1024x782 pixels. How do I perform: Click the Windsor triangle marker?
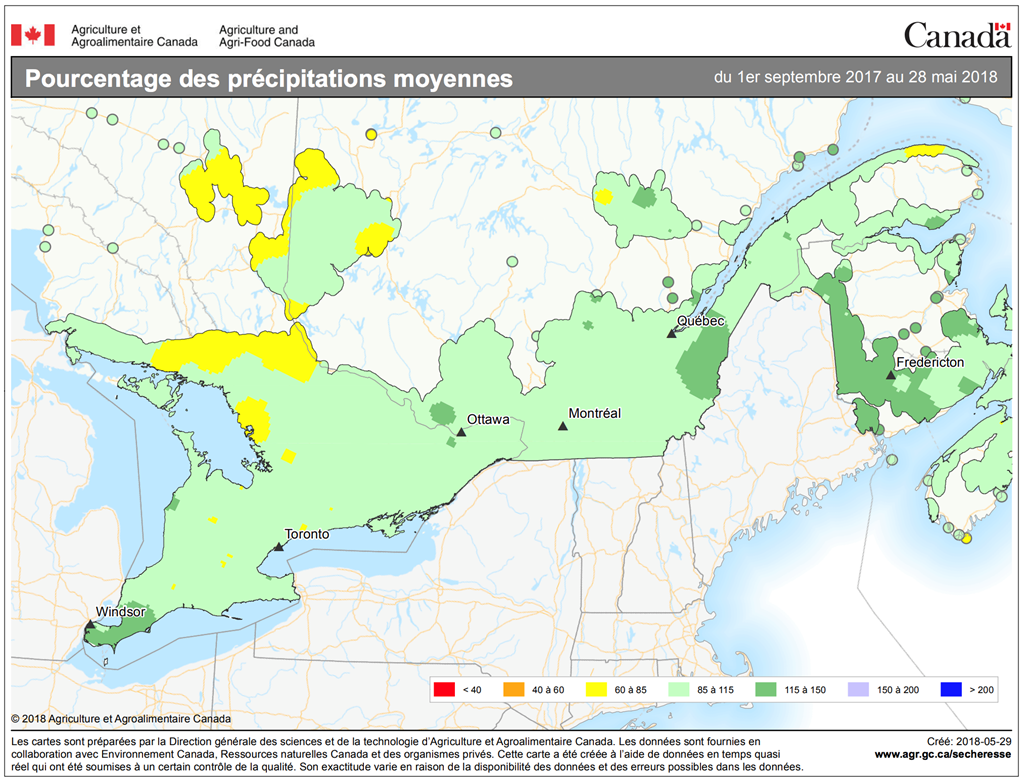(x=89, y=624)
